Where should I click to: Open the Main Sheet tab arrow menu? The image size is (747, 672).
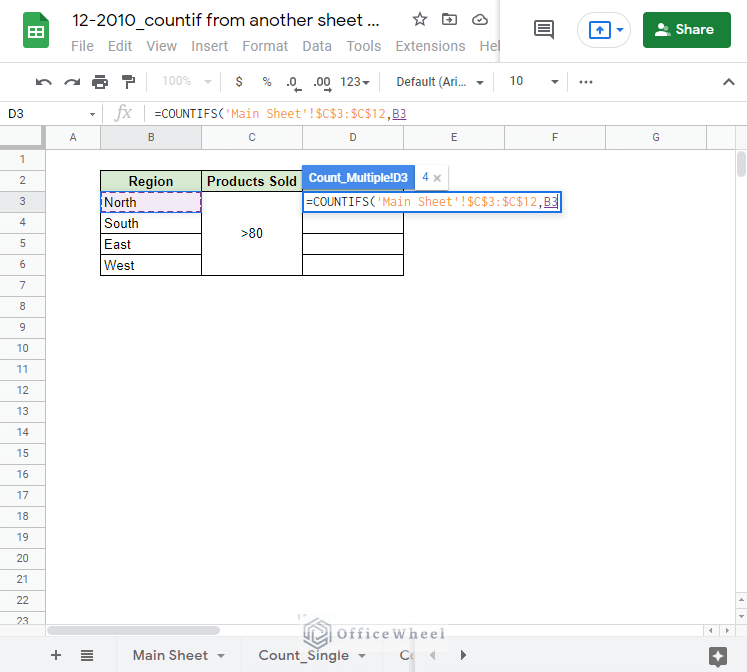point(221,657)
